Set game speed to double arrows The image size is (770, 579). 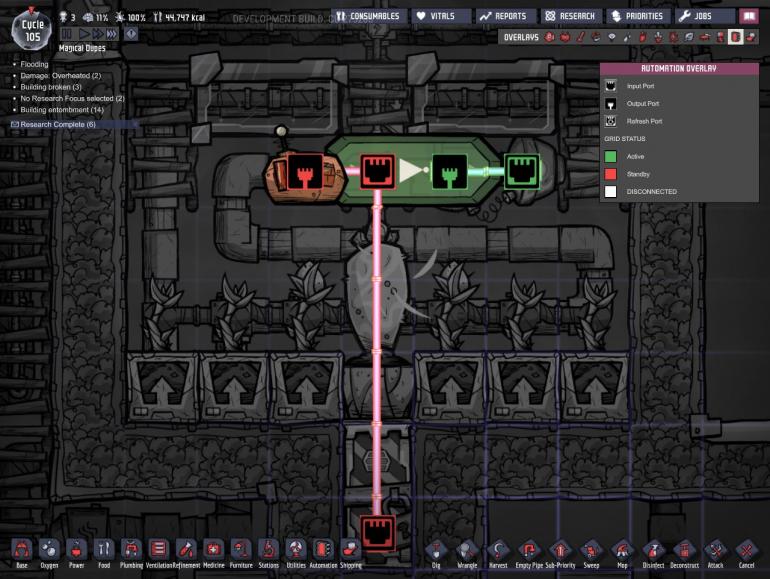click(x=98, y=34)
